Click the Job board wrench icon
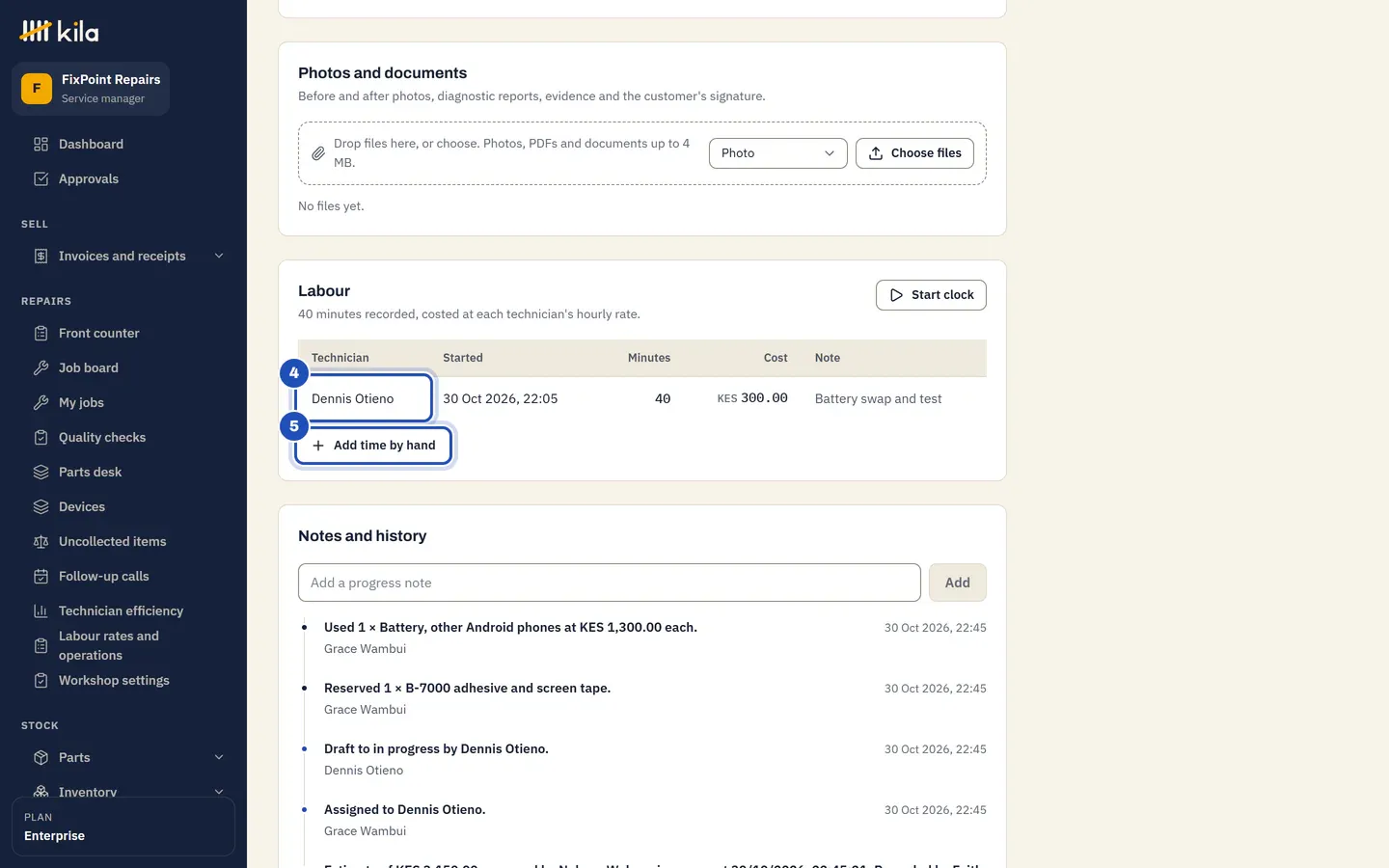 [x=41, y=367]
